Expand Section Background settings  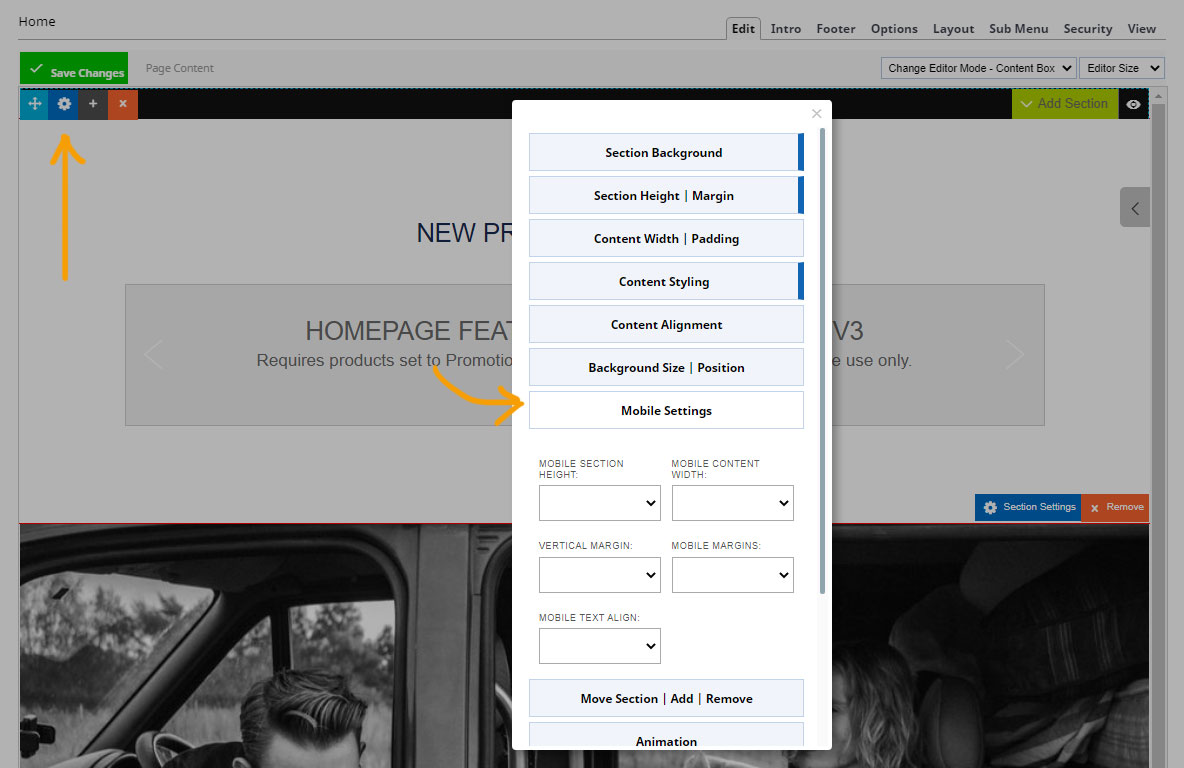point(666,153)
